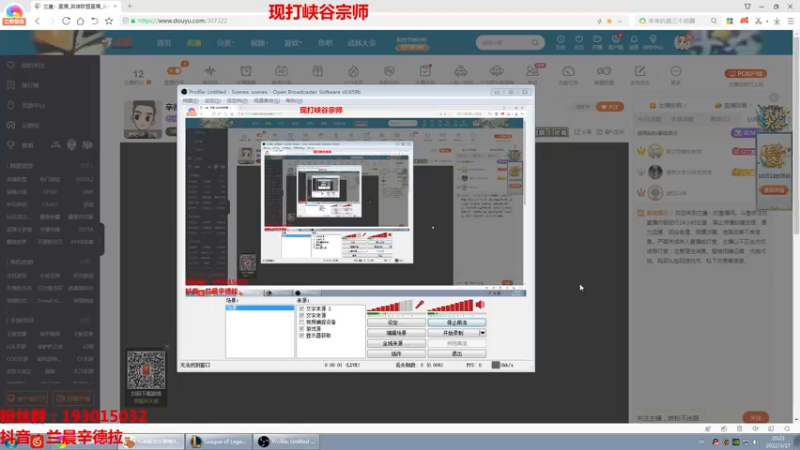Viewport: 800px width, 450px height.
Task: Mute the microphone in OBS
Action: (419, 305)
